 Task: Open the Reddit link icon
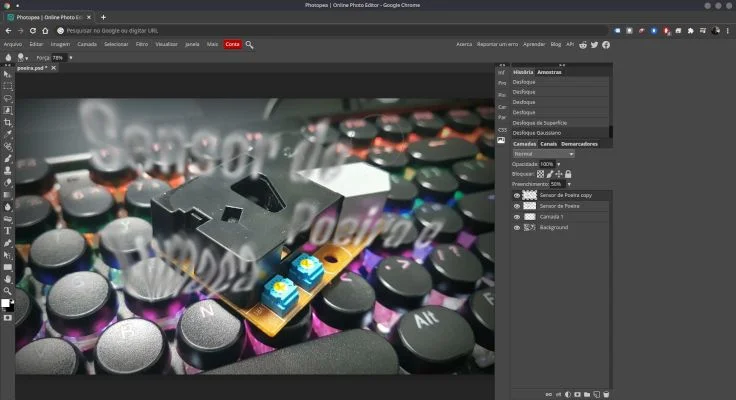[x=583, y=45]
